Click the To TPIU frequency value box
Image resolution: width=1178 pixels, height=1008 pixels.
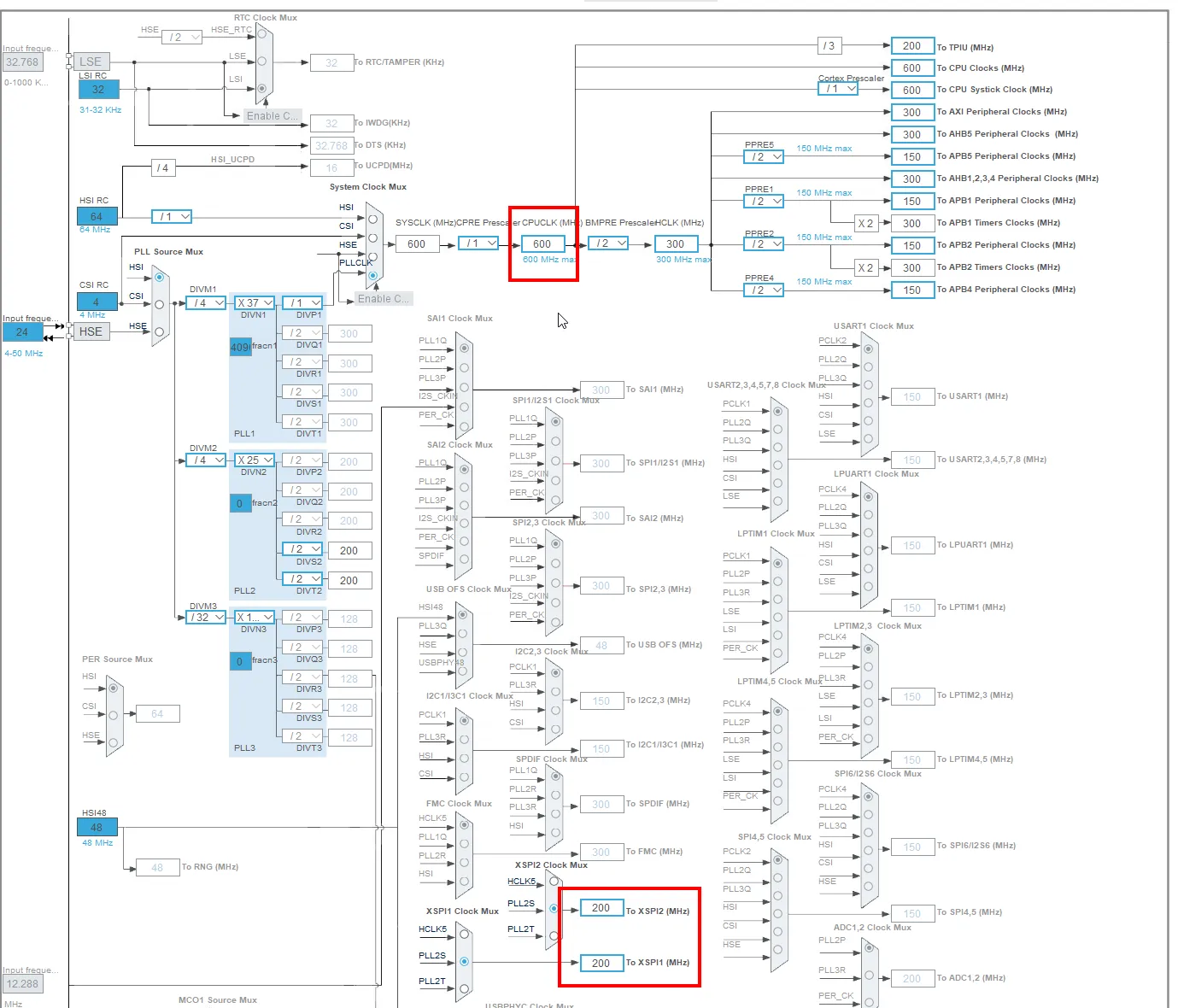(912, 46)
